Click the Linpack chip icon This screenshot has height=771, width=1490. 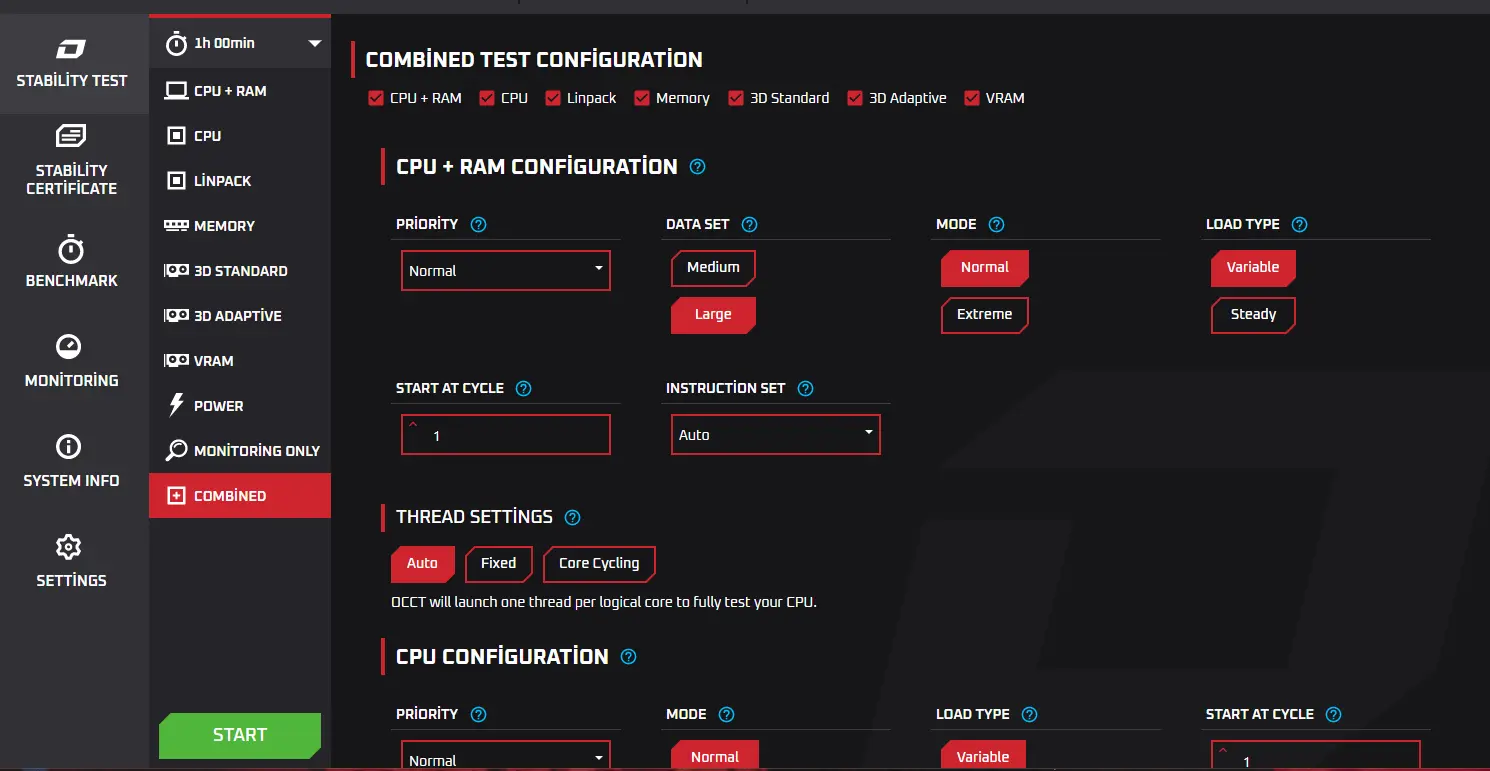(x=176, y=180)
